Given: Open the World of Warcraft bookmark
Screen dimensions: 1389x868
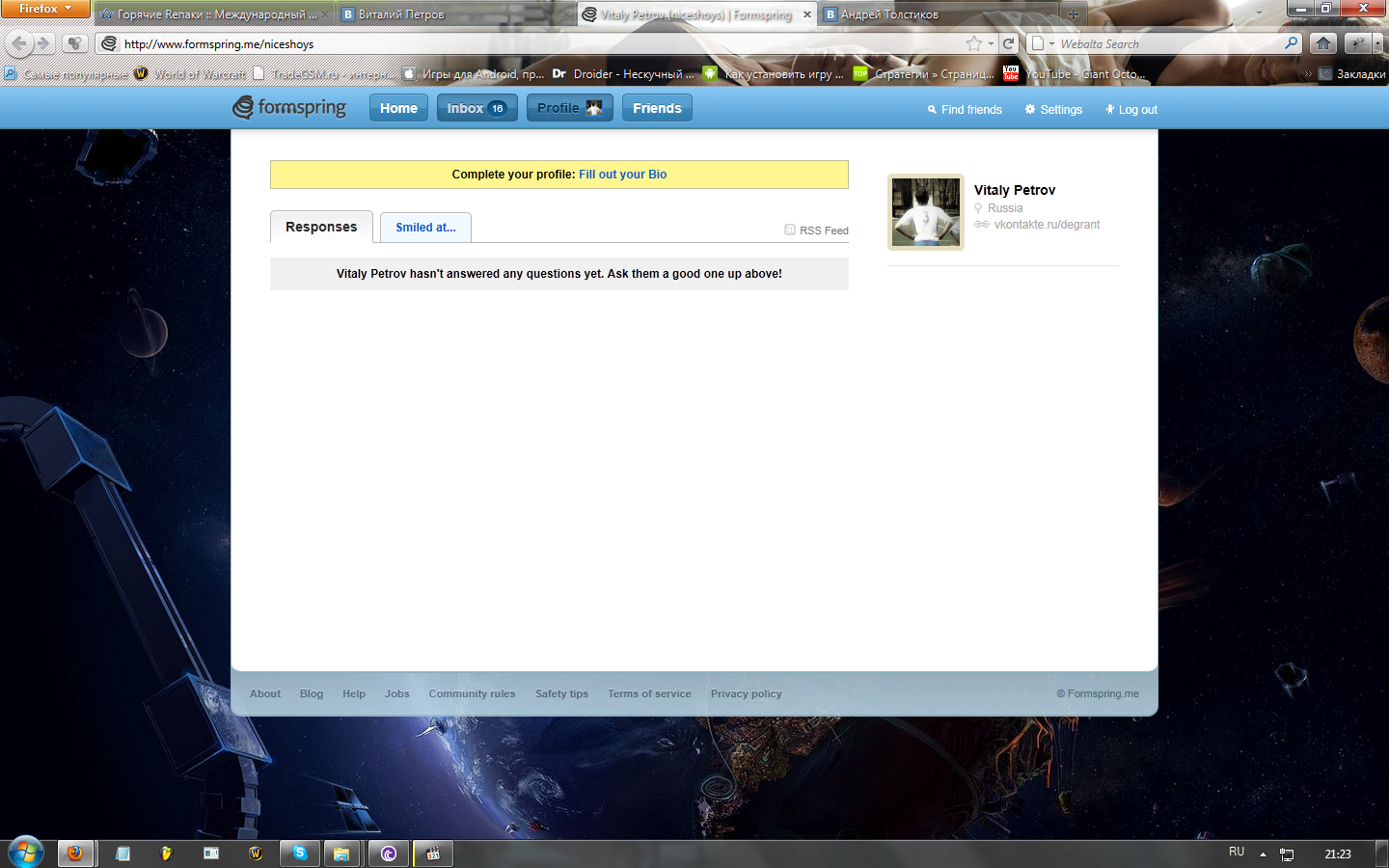Looking at the screenshot, I should point(190,73).
